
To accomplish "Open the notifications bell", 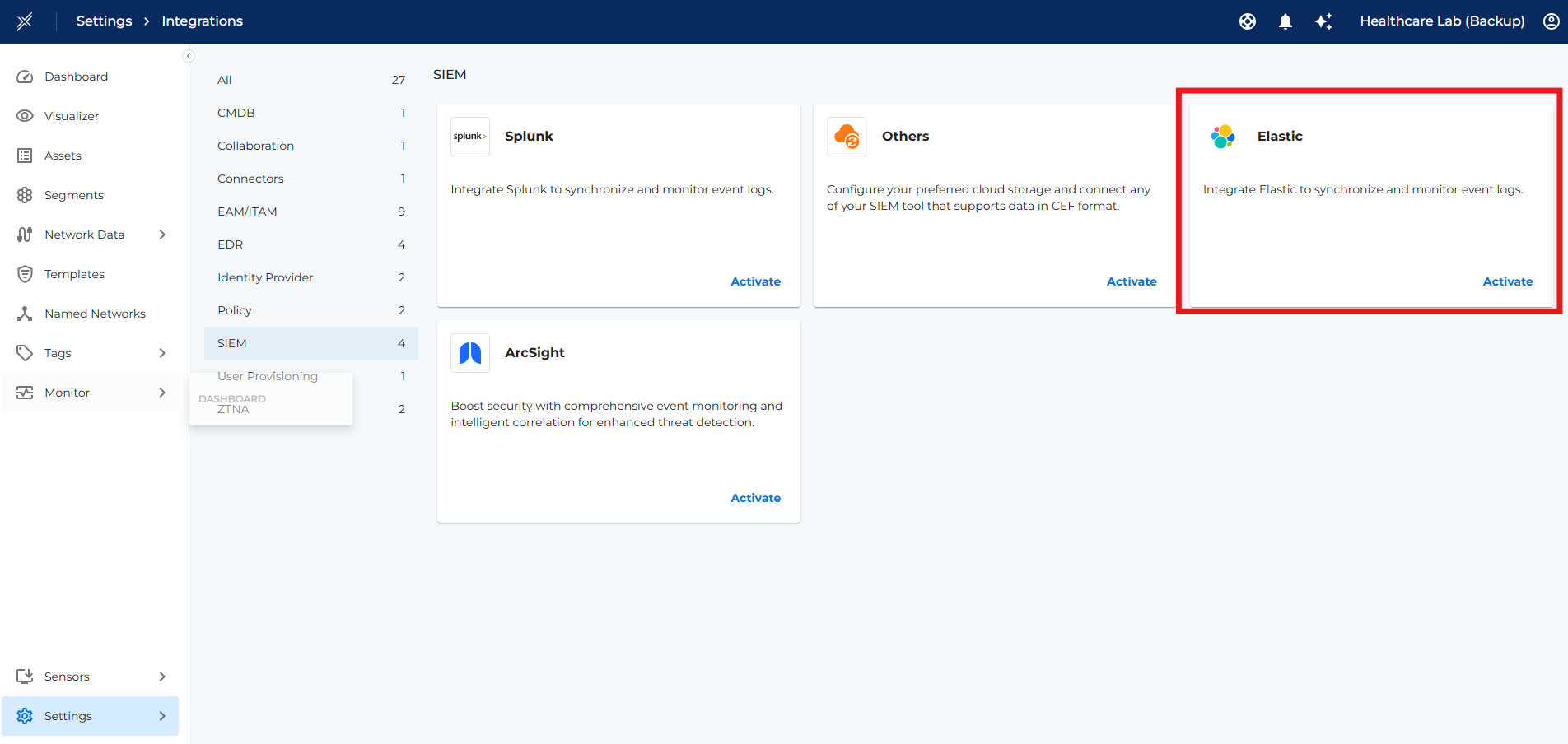I will pyautogui.click(x=1285, y=21).
